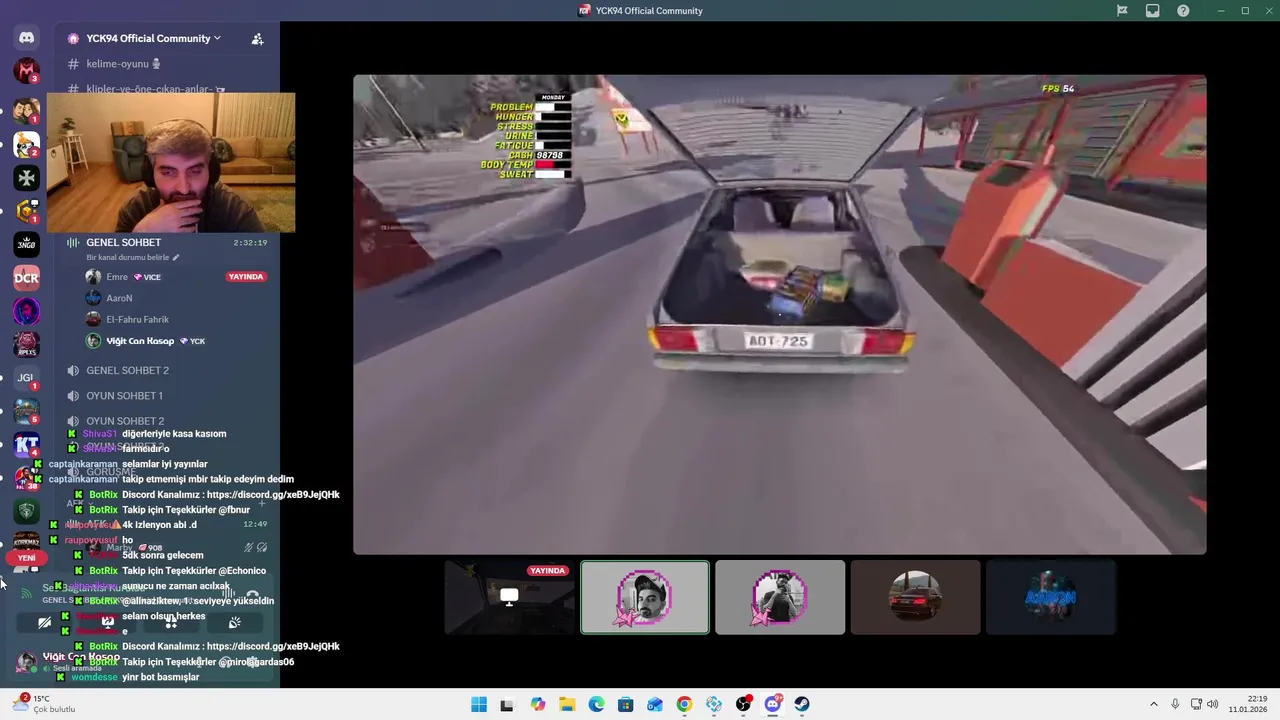Open Windows Start menu
Screen dimensions: 1280x720
479,704
